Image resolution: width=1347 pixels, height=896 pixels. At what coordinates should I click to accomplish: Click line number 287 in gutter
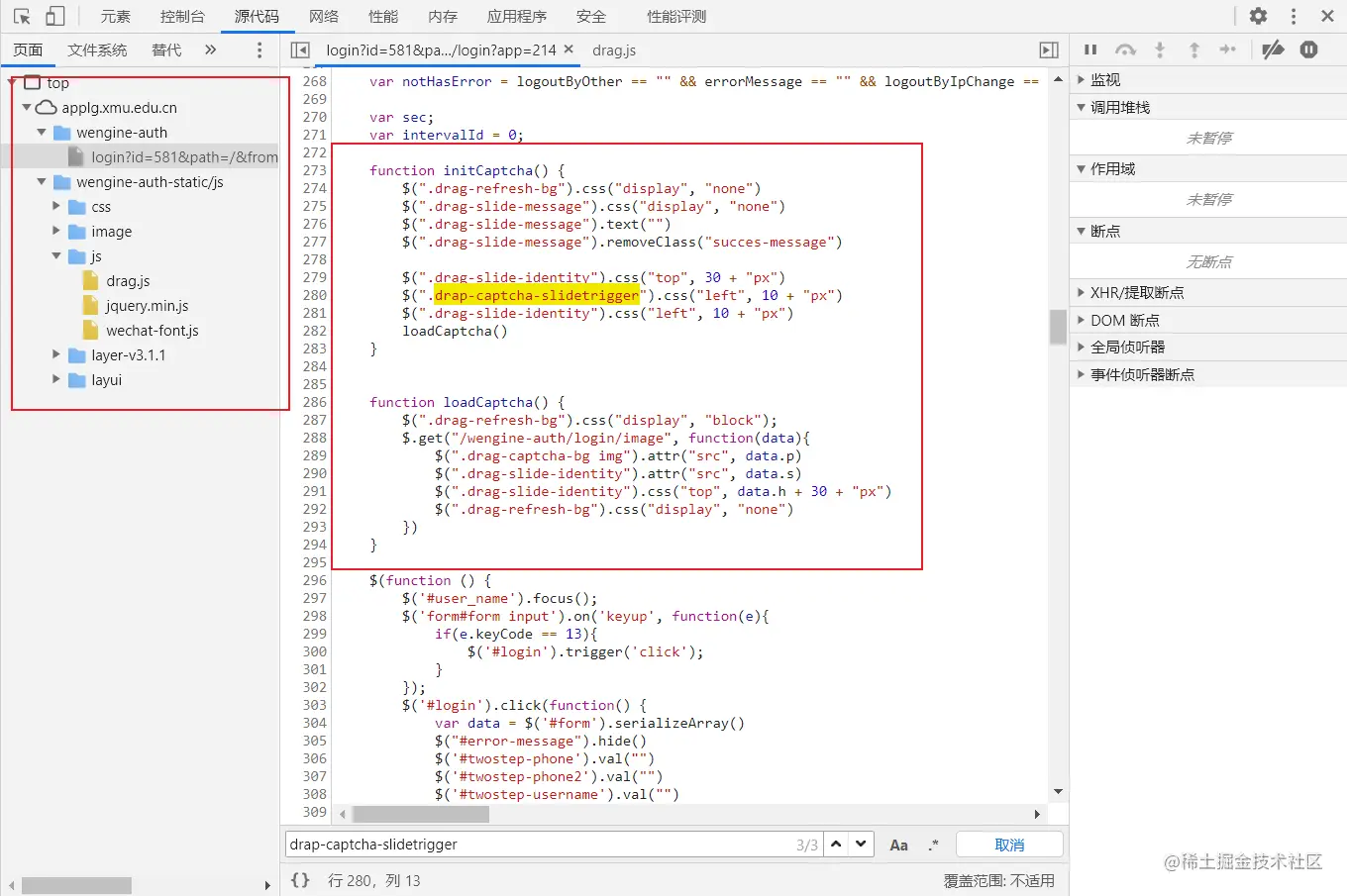click(315, 420)
